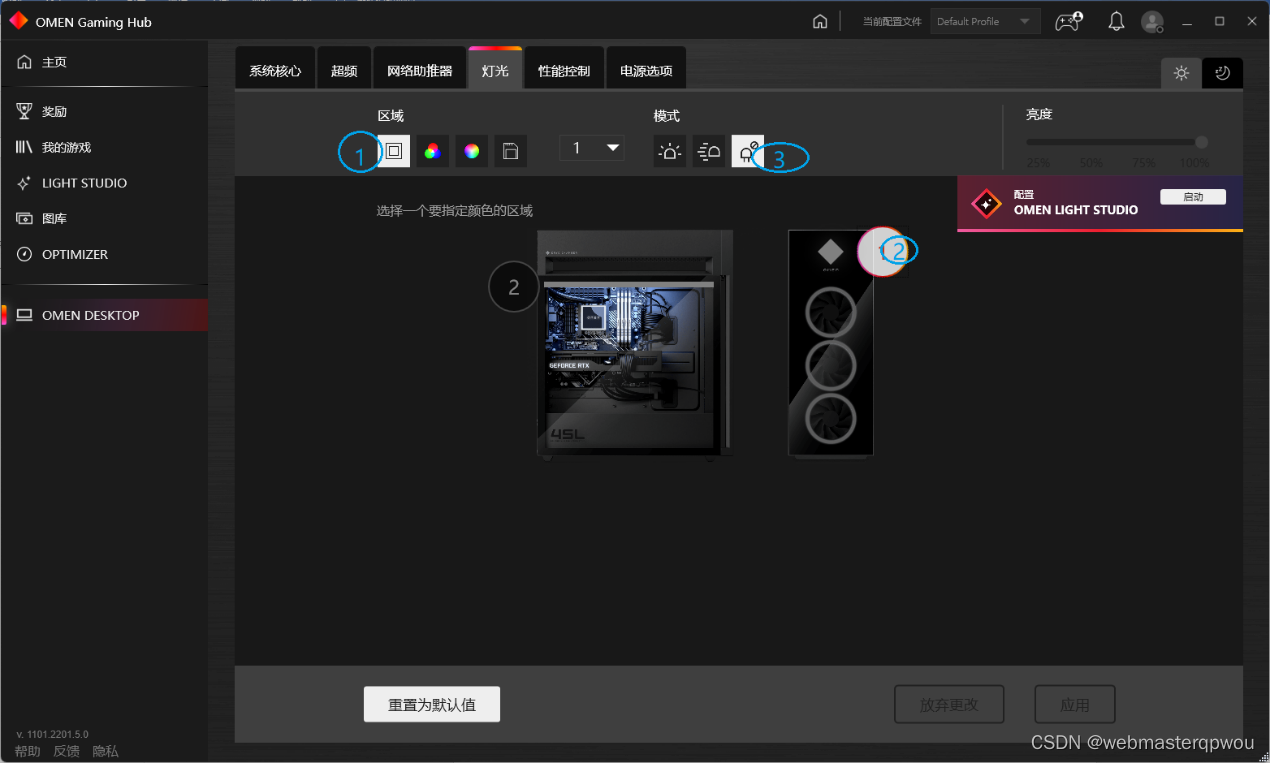Image resolution: width=1270 pixels, height=763 pixels.
Task: Select the 灯光 tab
Action: (495, 70)
